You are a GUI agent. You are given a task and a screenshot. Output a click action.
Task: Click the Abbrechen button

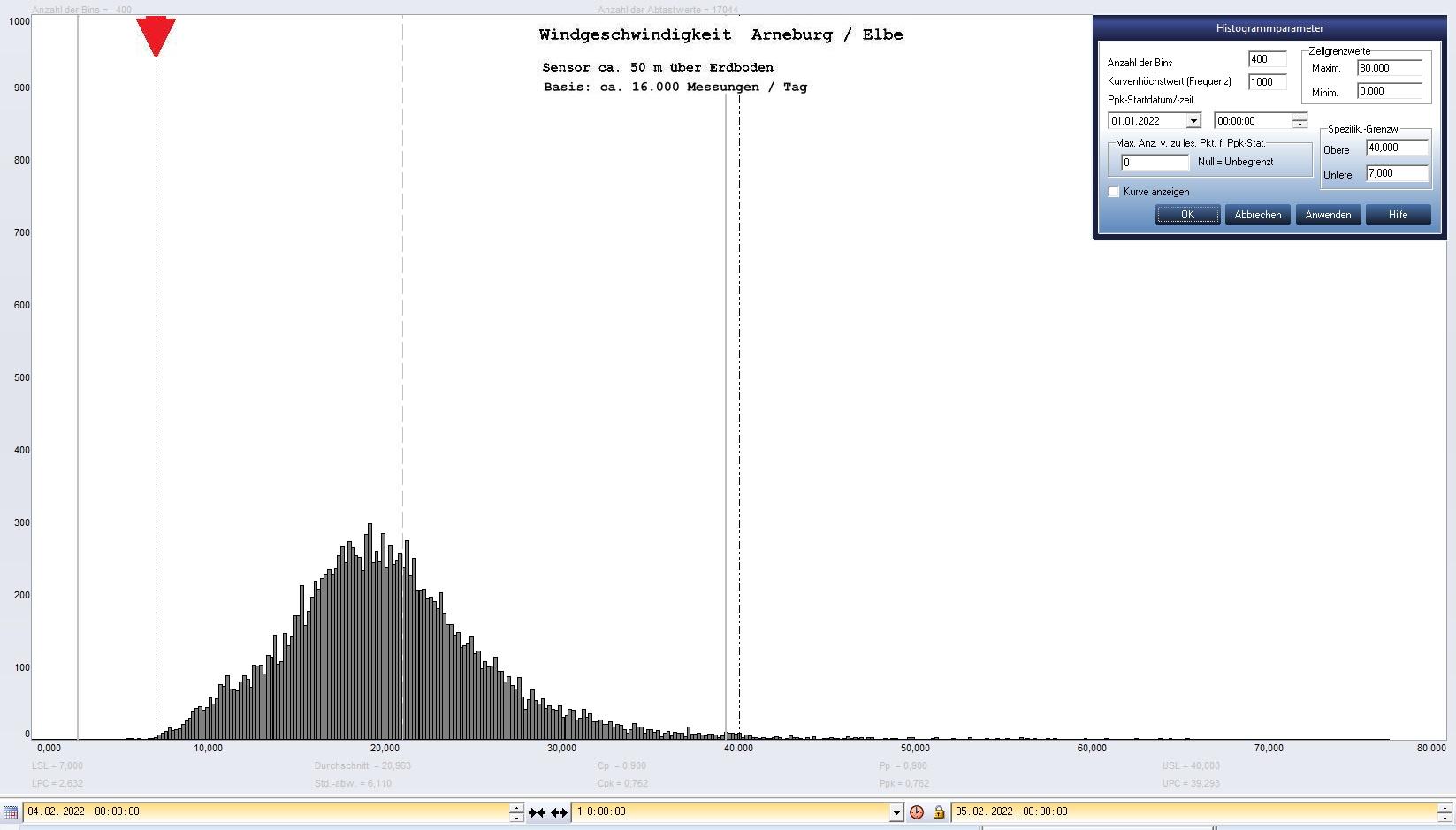[x=1257, y=215]
